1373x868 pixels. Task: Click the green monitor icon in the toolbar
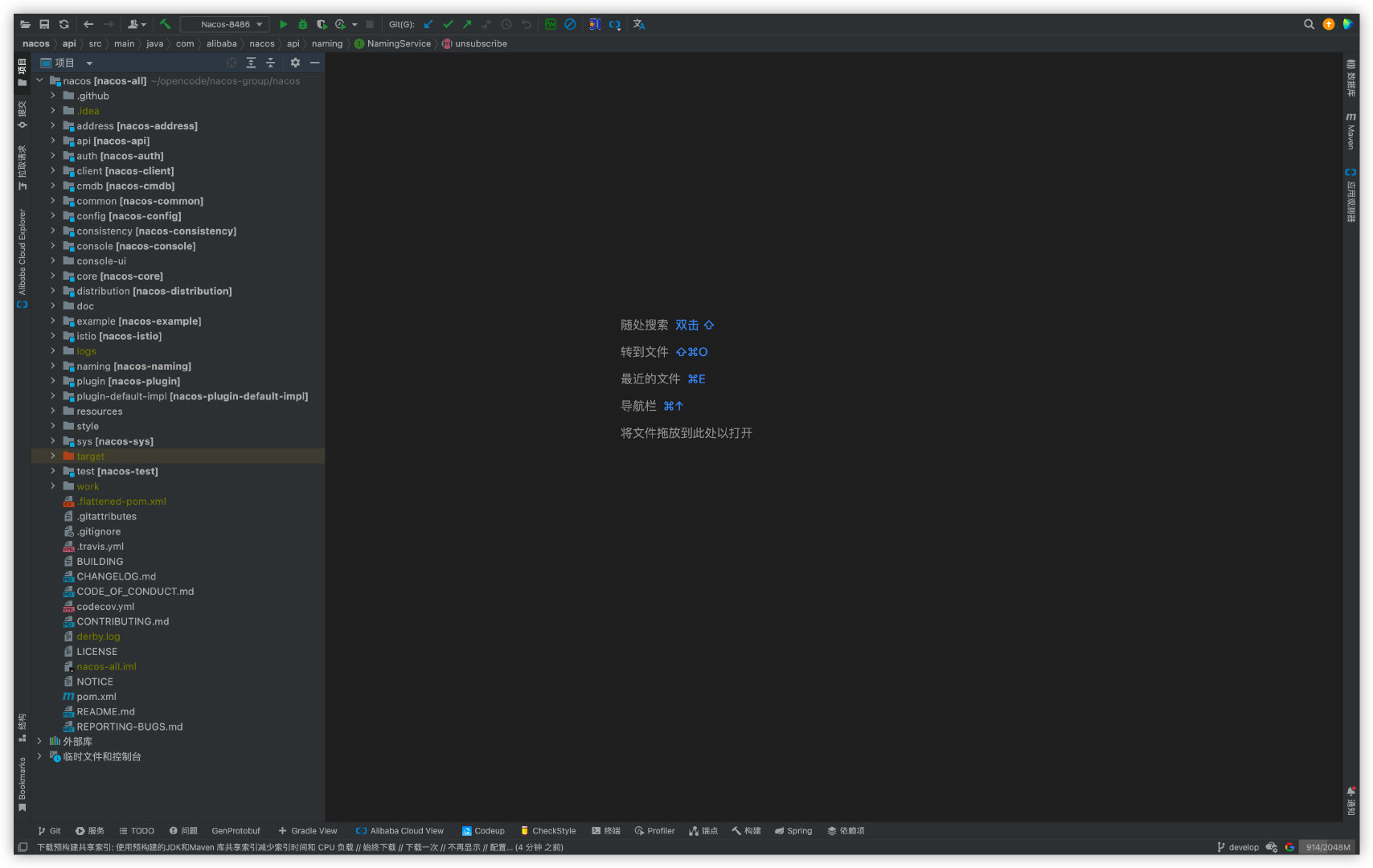coord(551,24)
